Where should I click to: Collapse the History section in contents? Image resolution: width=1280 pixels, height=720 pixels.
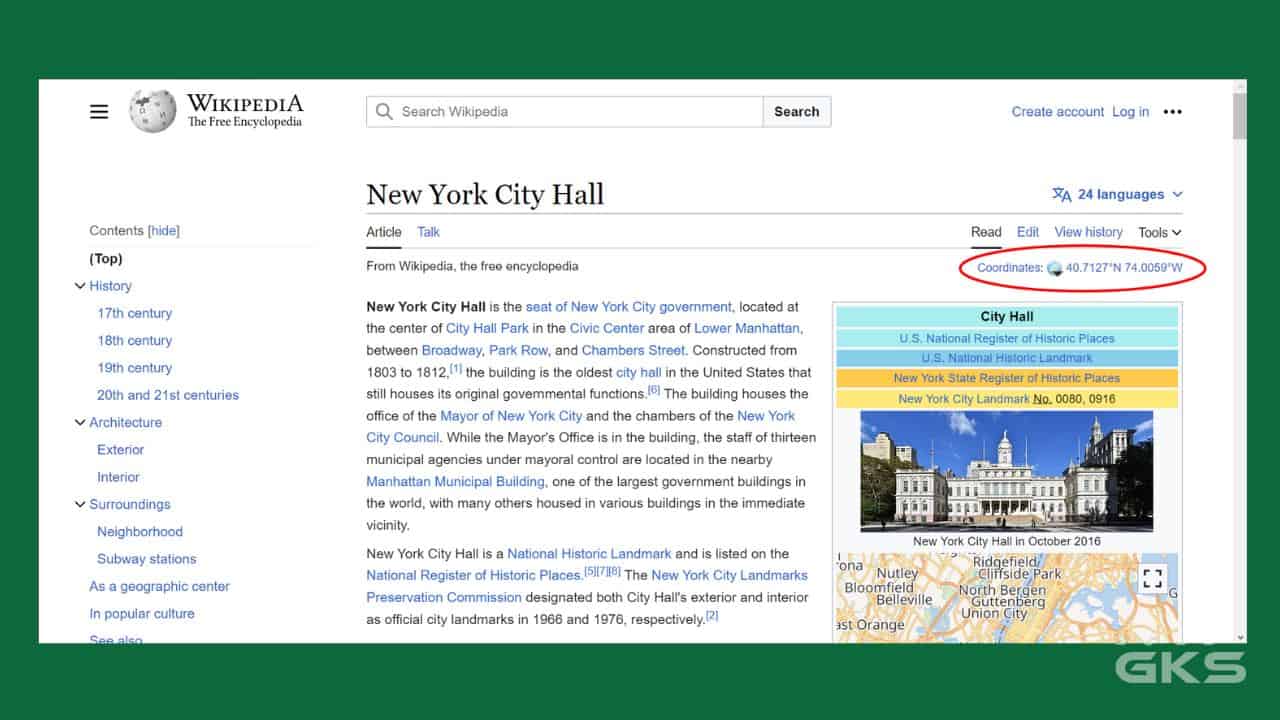[x=80, y=286]
